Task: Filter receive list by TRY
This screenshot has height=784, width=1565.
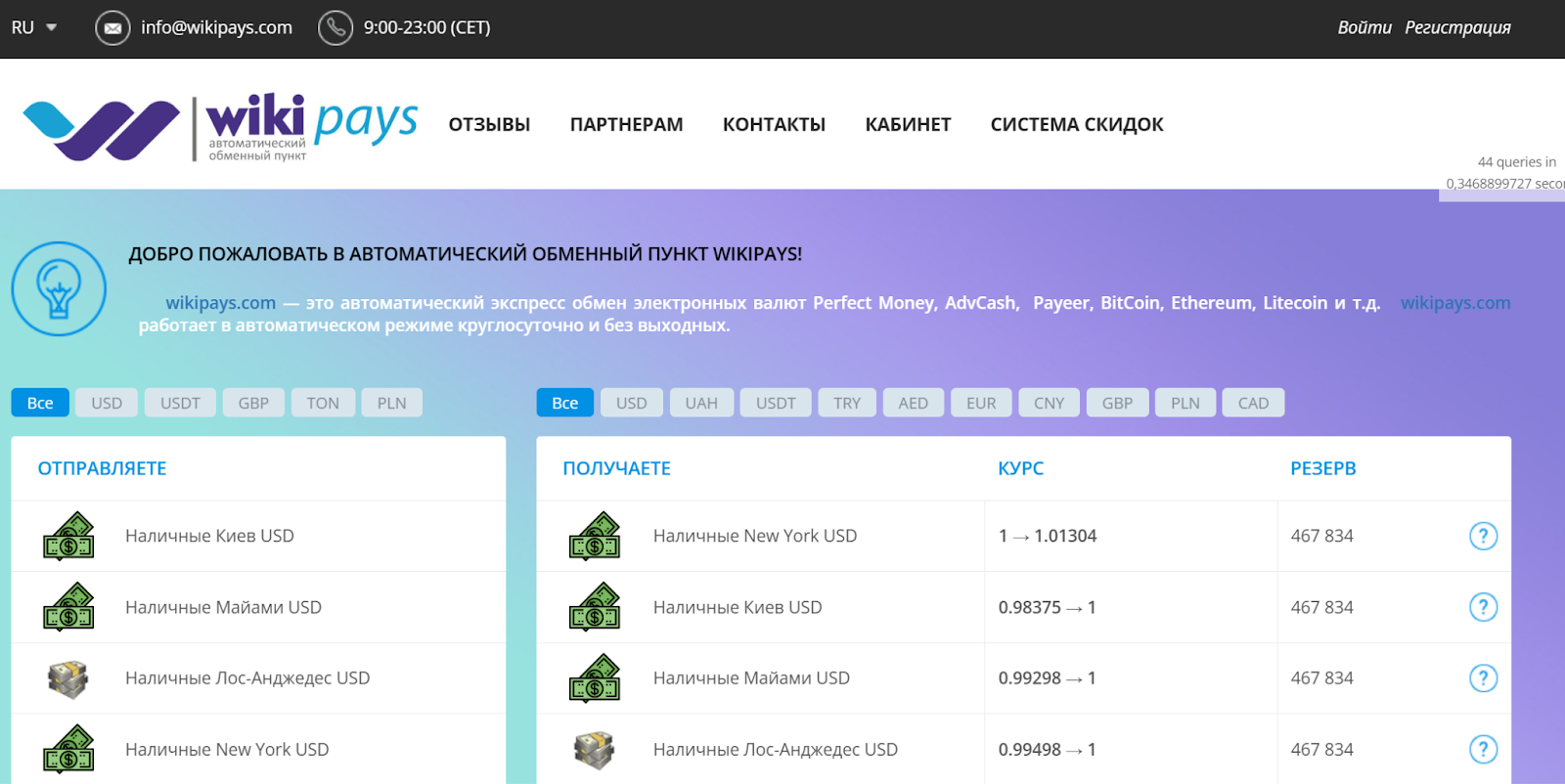Action: [x=847, y=403]
